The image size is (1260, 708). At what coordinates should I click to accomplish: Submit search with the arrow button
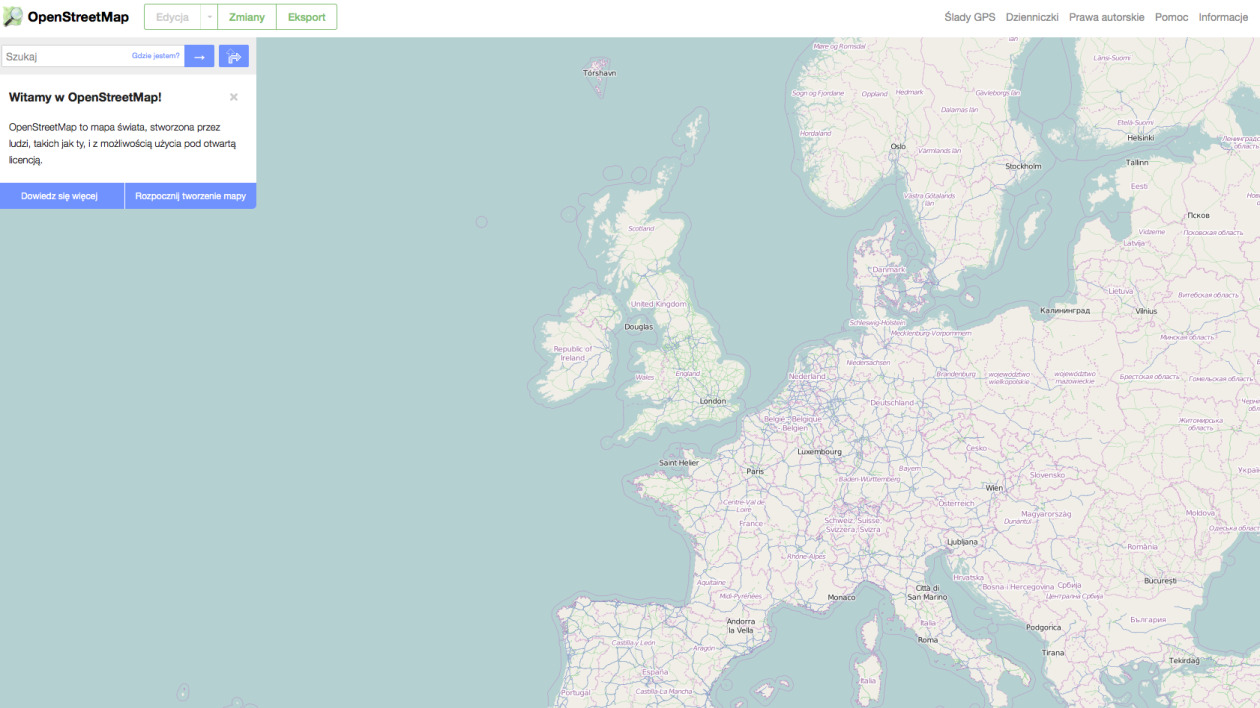click(x=199, y=57)
